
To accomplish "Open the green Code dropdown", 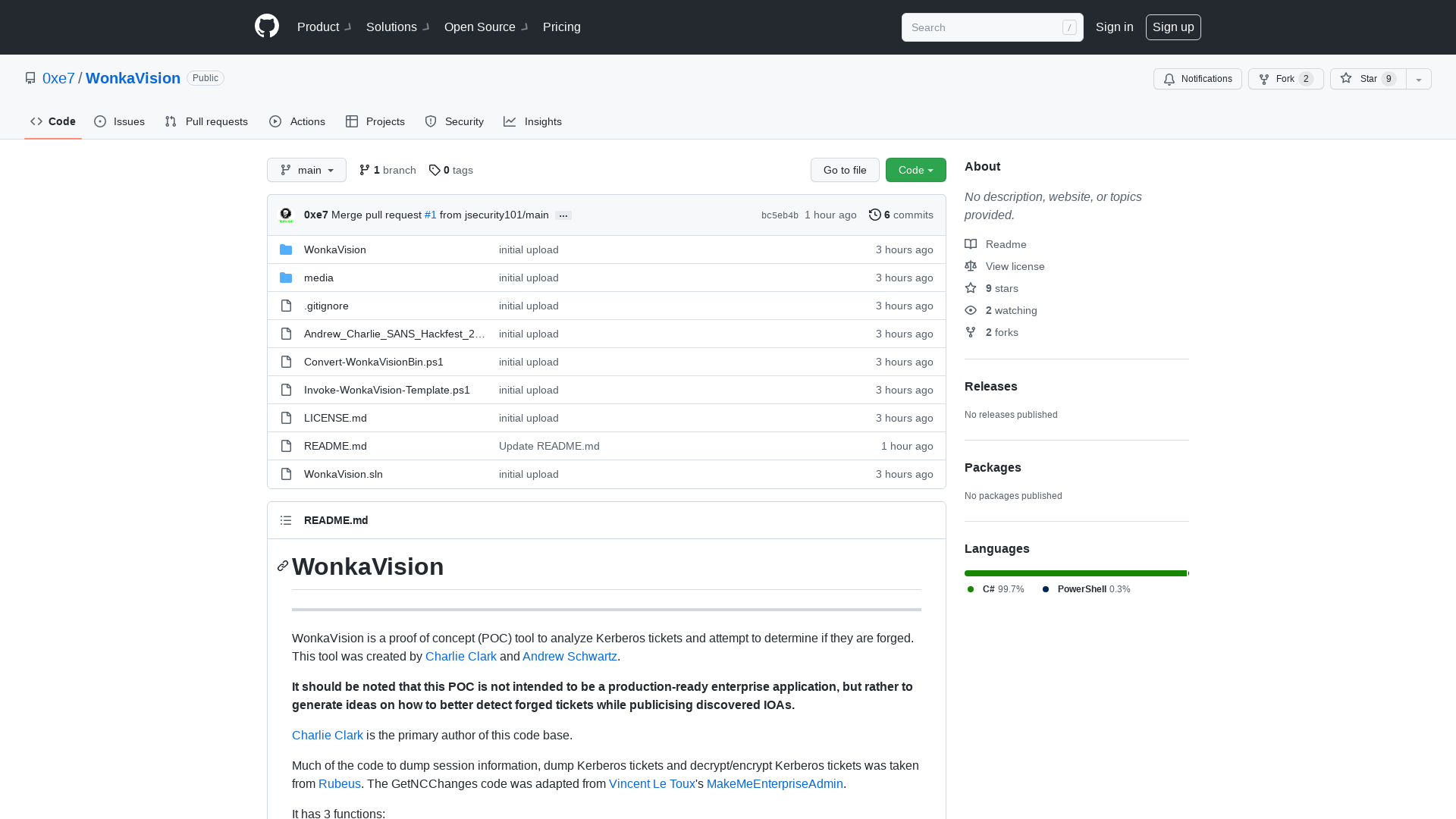I will (x=915, y=170).
